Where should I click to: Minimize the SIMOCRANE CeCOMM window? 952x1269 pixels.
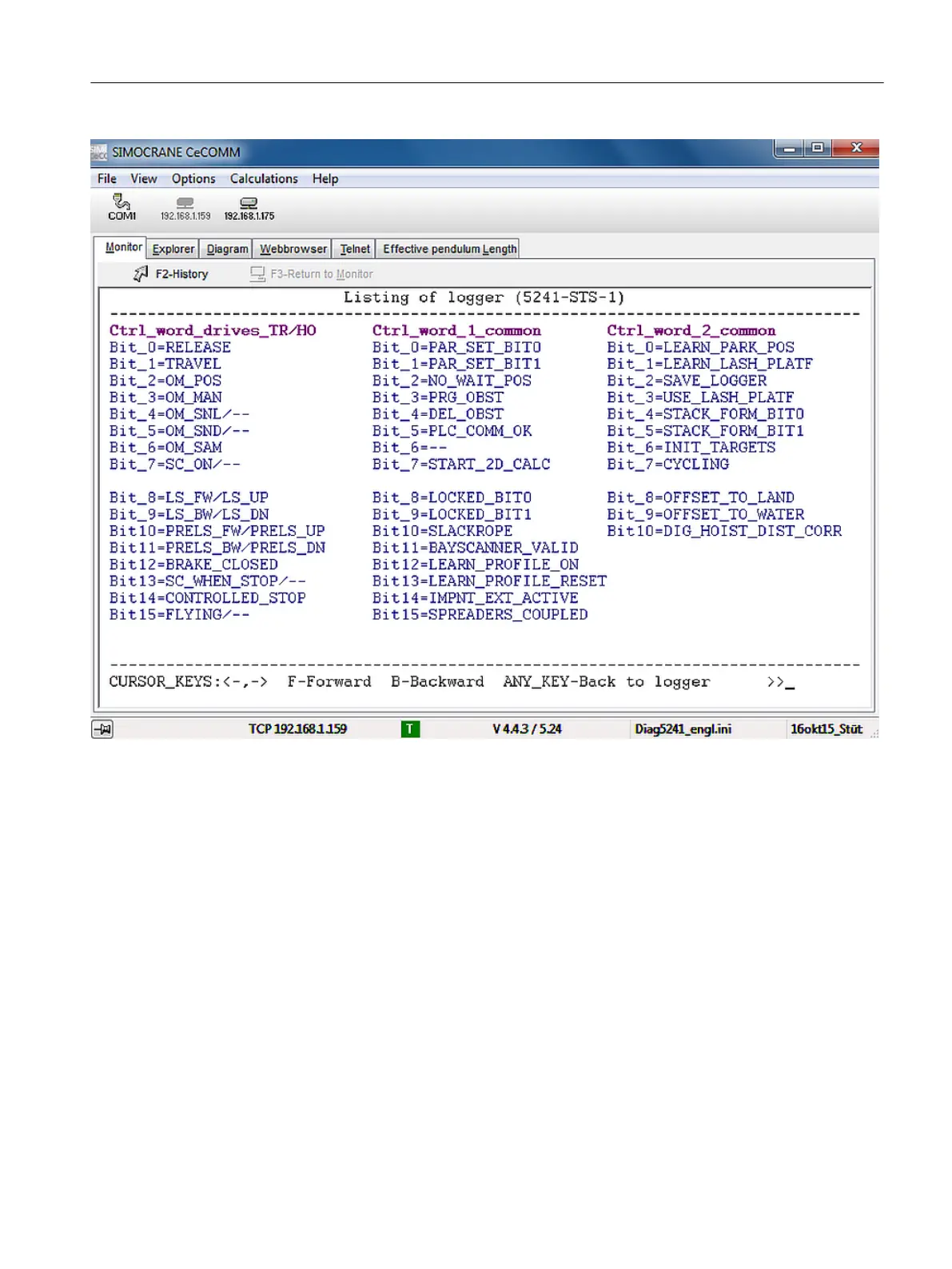[x=789, y=149]
